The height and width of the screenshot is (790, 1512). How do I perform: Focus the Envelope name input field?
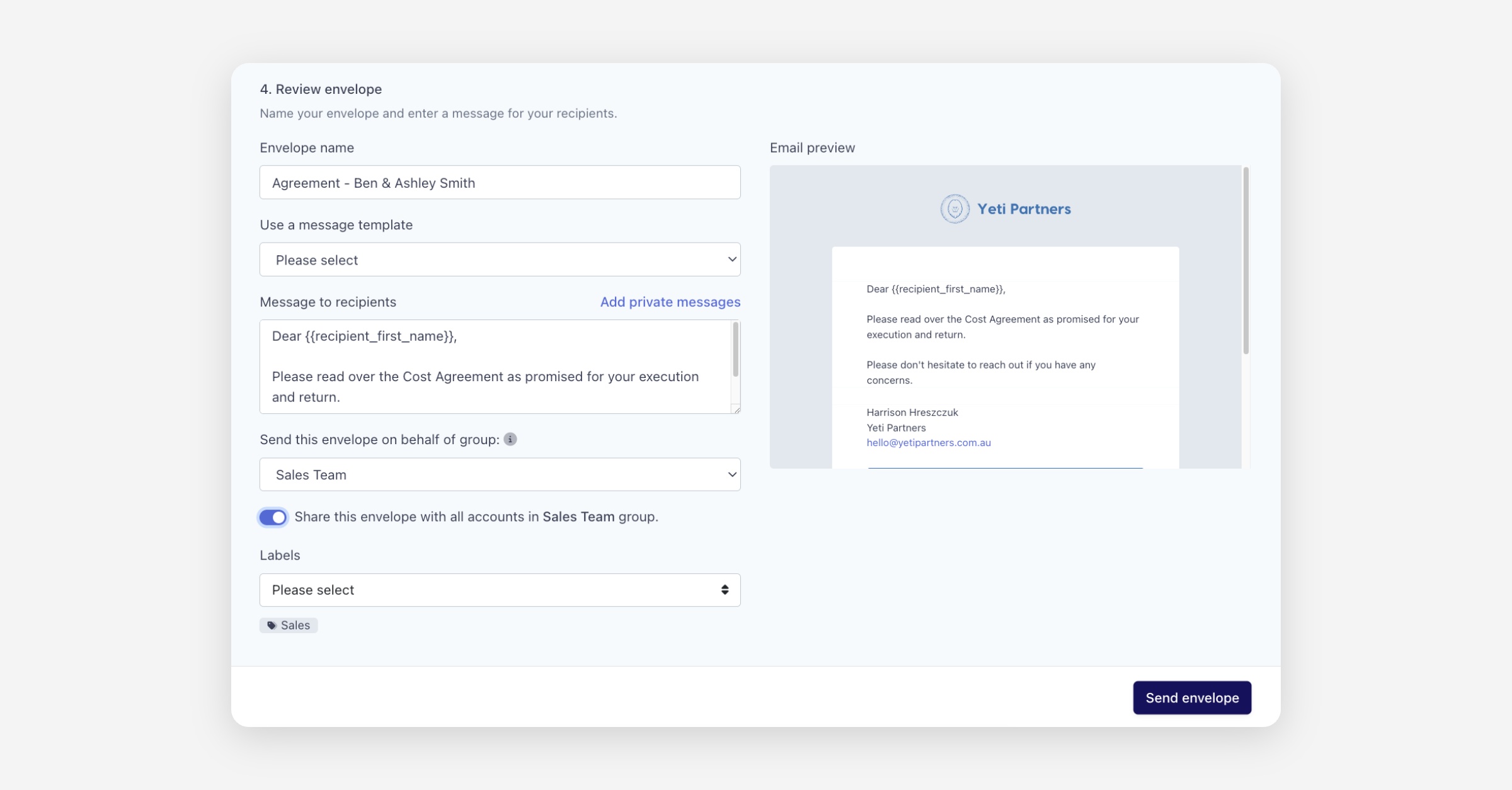click(x=500, y=183)
